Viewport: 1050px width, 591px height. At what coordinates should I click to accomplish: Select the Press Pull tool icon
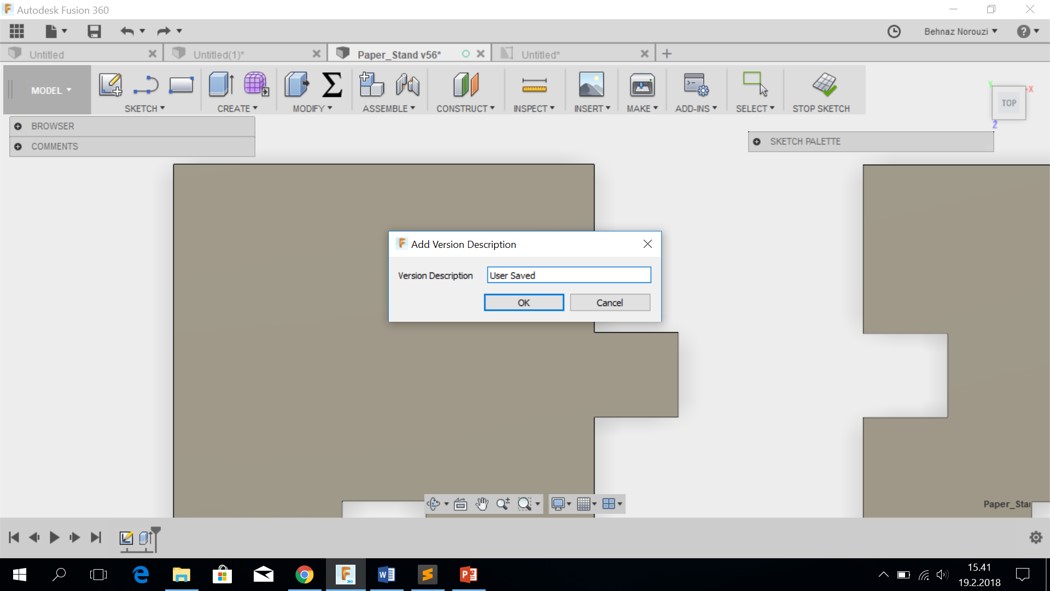[x=297, y=85]
